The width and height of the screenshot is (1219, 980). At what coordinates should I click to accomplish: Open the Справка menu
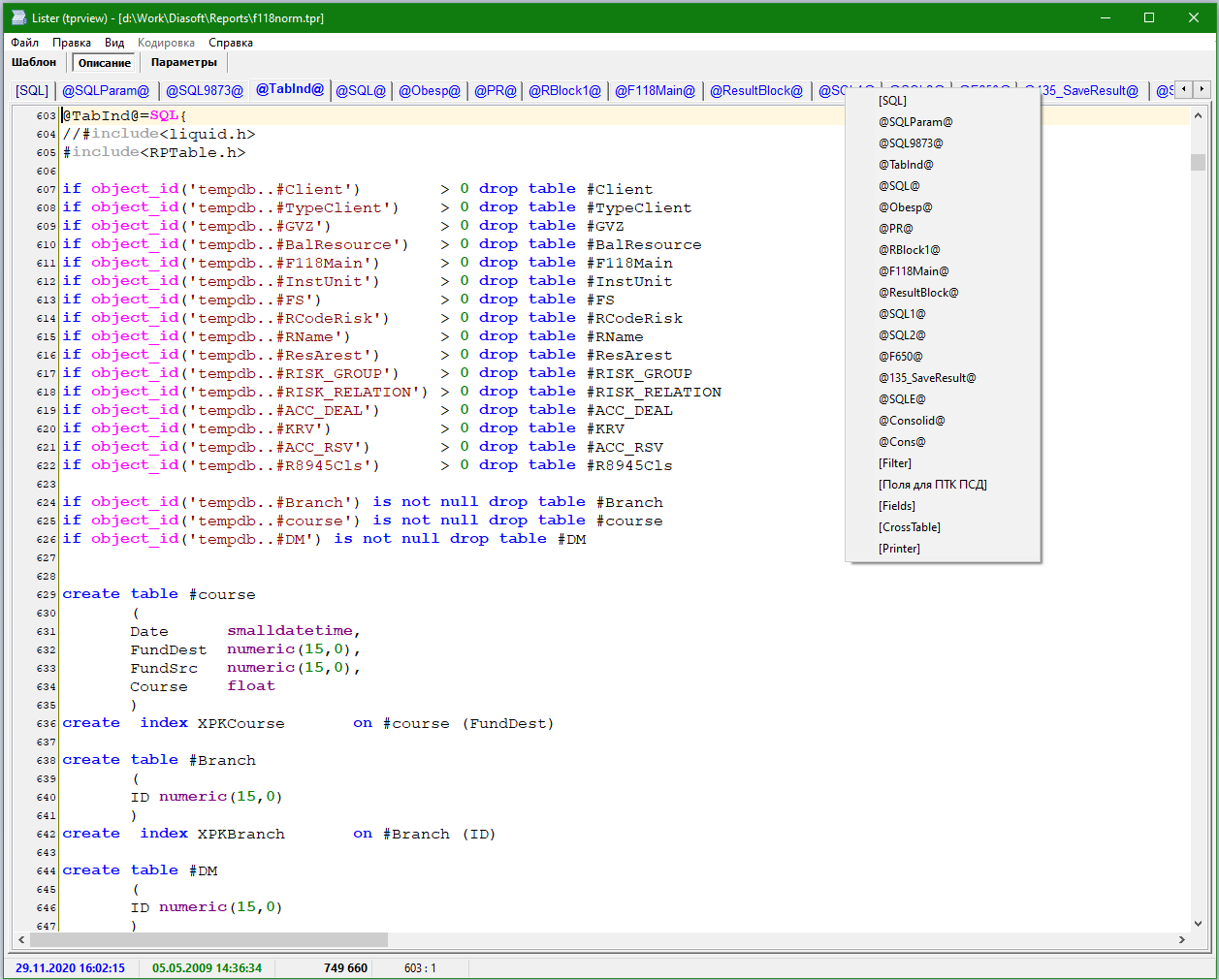point(231,43)
